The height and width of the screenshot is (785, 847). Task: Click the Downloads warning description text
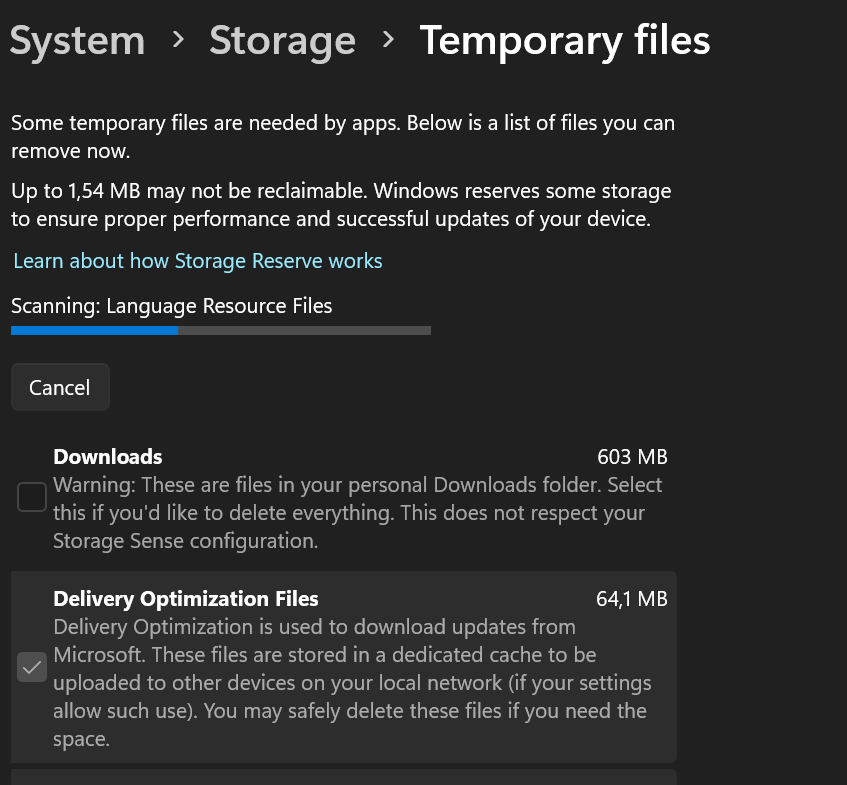pyautogui.click(x=358, y=513)
